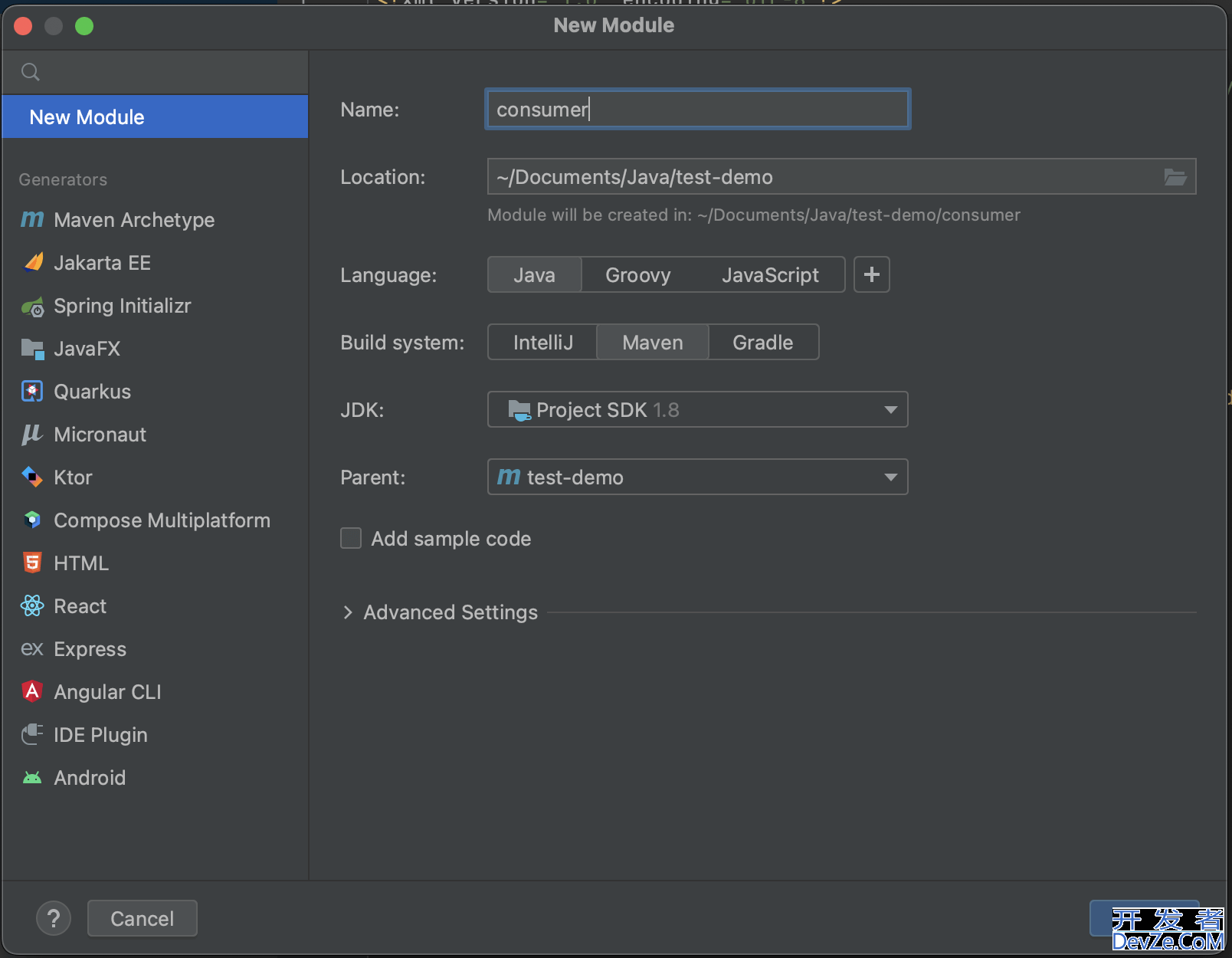Image resolution: width=1232 pixels, height=958 pixels.
Task: Click the red close window button
Action: point(23,26)
